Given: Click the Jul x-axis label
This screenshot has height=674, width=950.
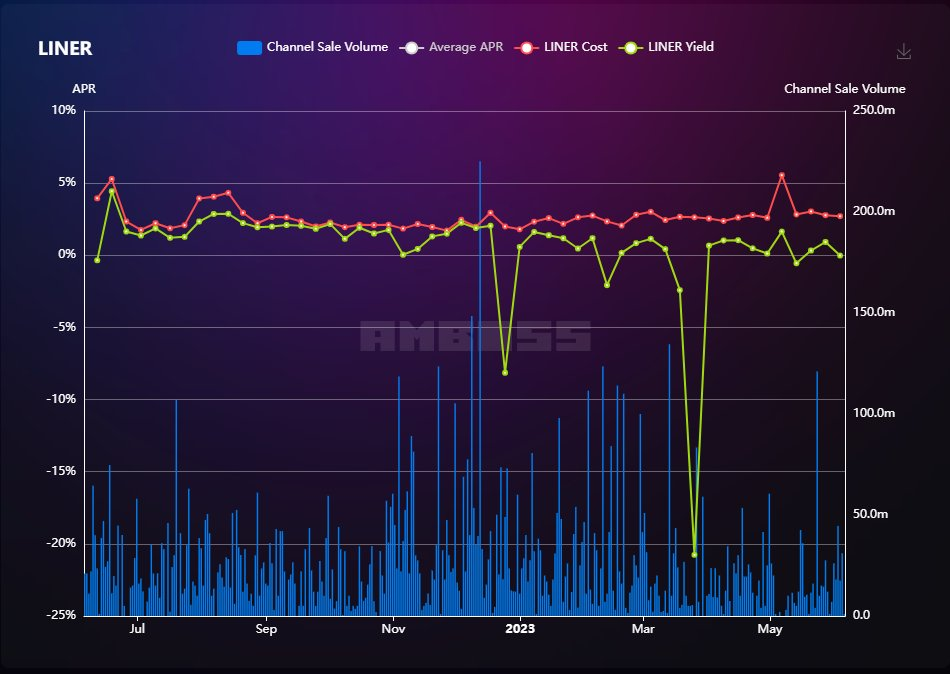Looking at the screenshot, I should click(138, 629).
